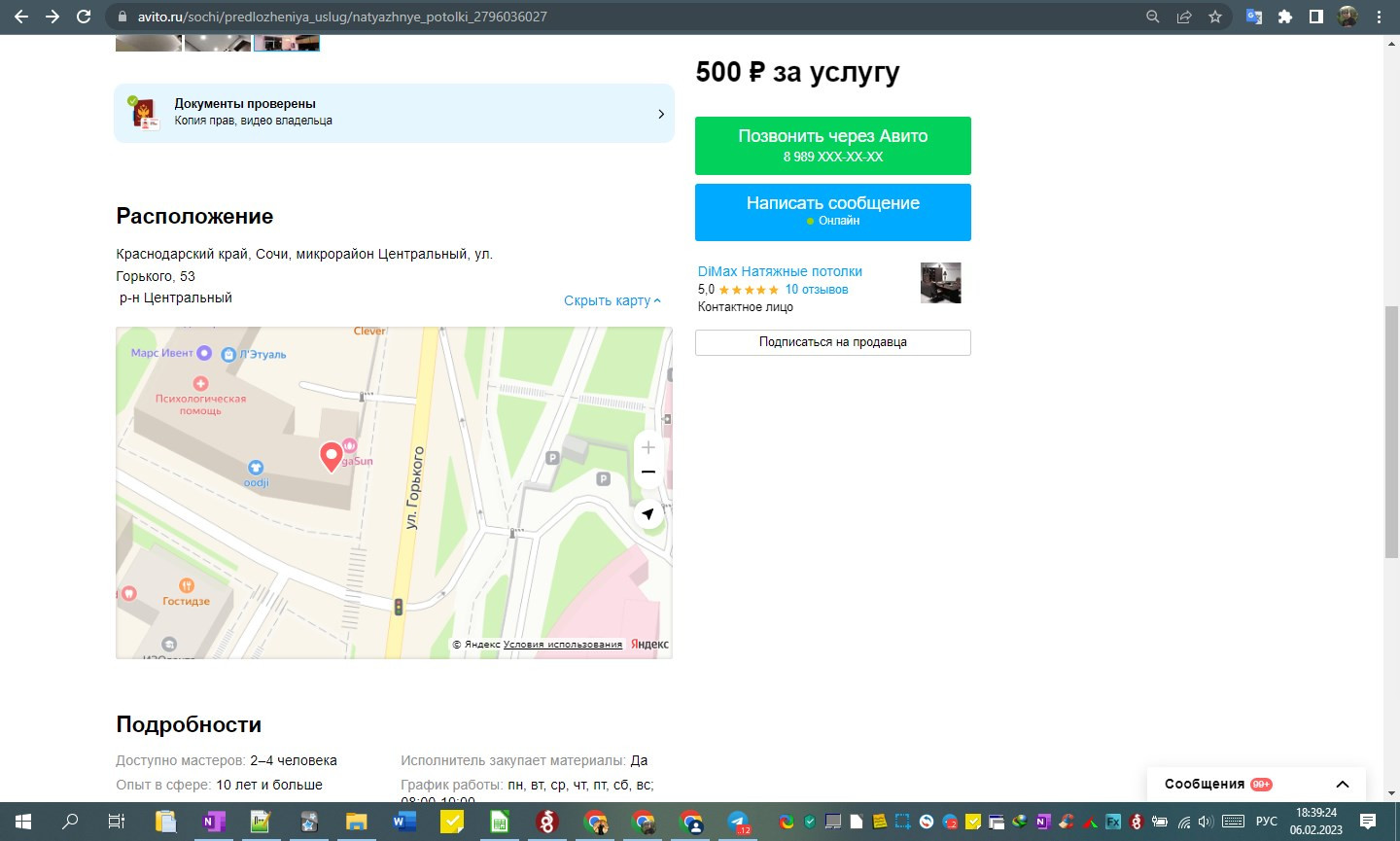Open the Chrome extensions puzzle menu
This screenshot has height=841, width=1400.
(x=1285, y=17)
